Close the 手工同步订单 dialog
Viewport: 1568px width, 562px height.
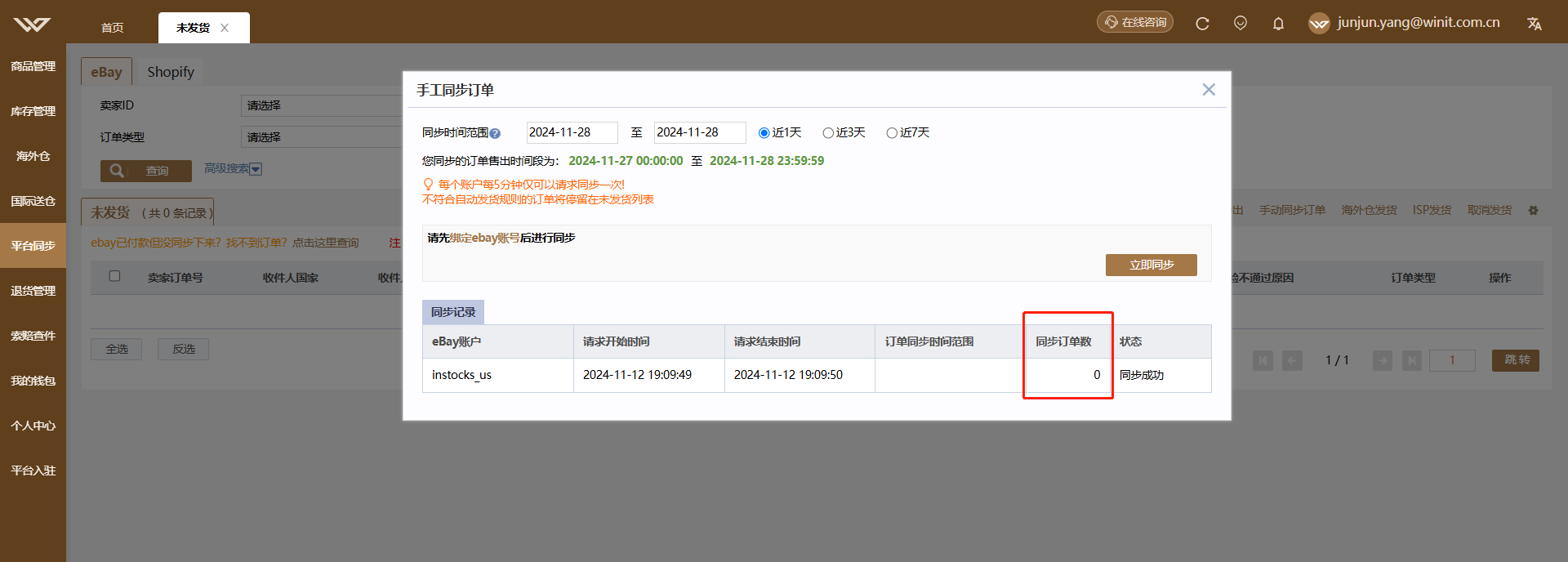pos(1209,90)
